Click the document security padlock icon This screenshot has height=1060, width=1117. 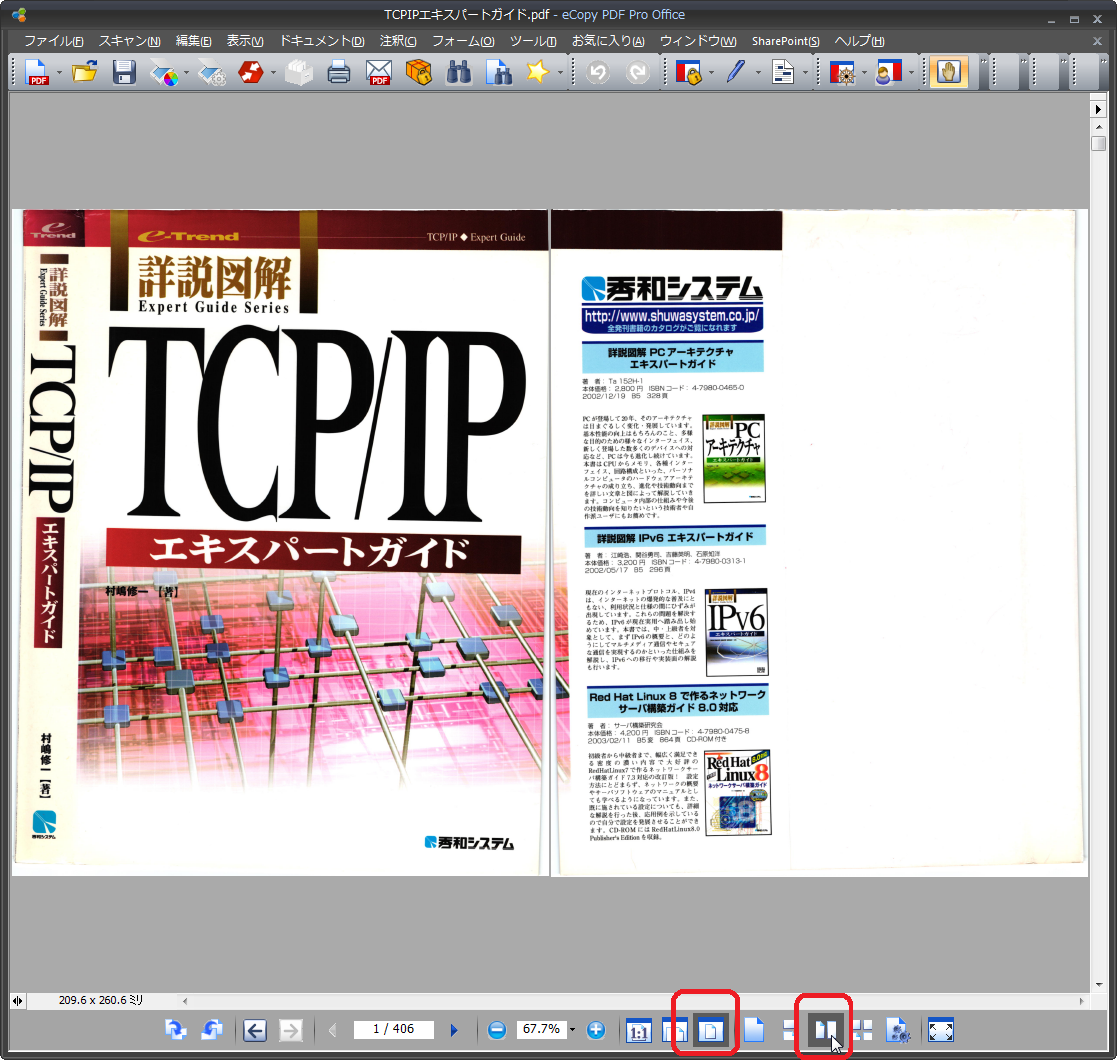point(688,72)
